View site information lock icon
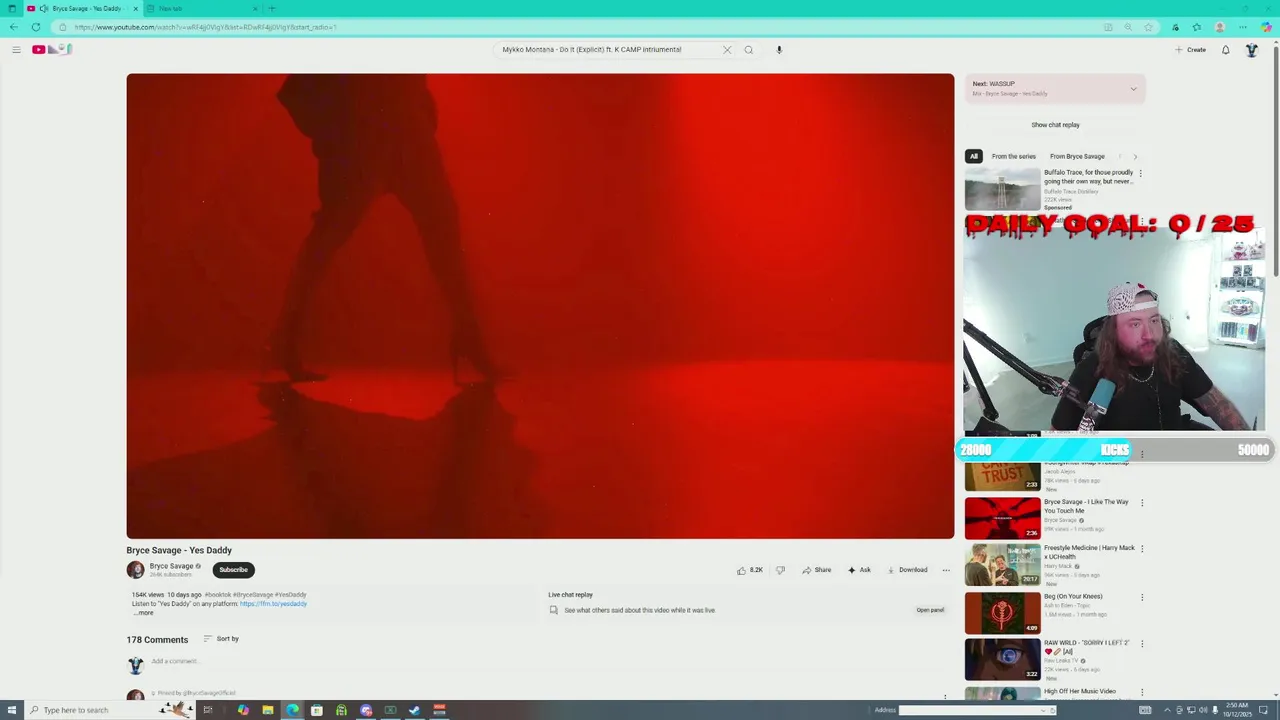Viewport: 1280px width, 720px height. [x=62, y=27]
